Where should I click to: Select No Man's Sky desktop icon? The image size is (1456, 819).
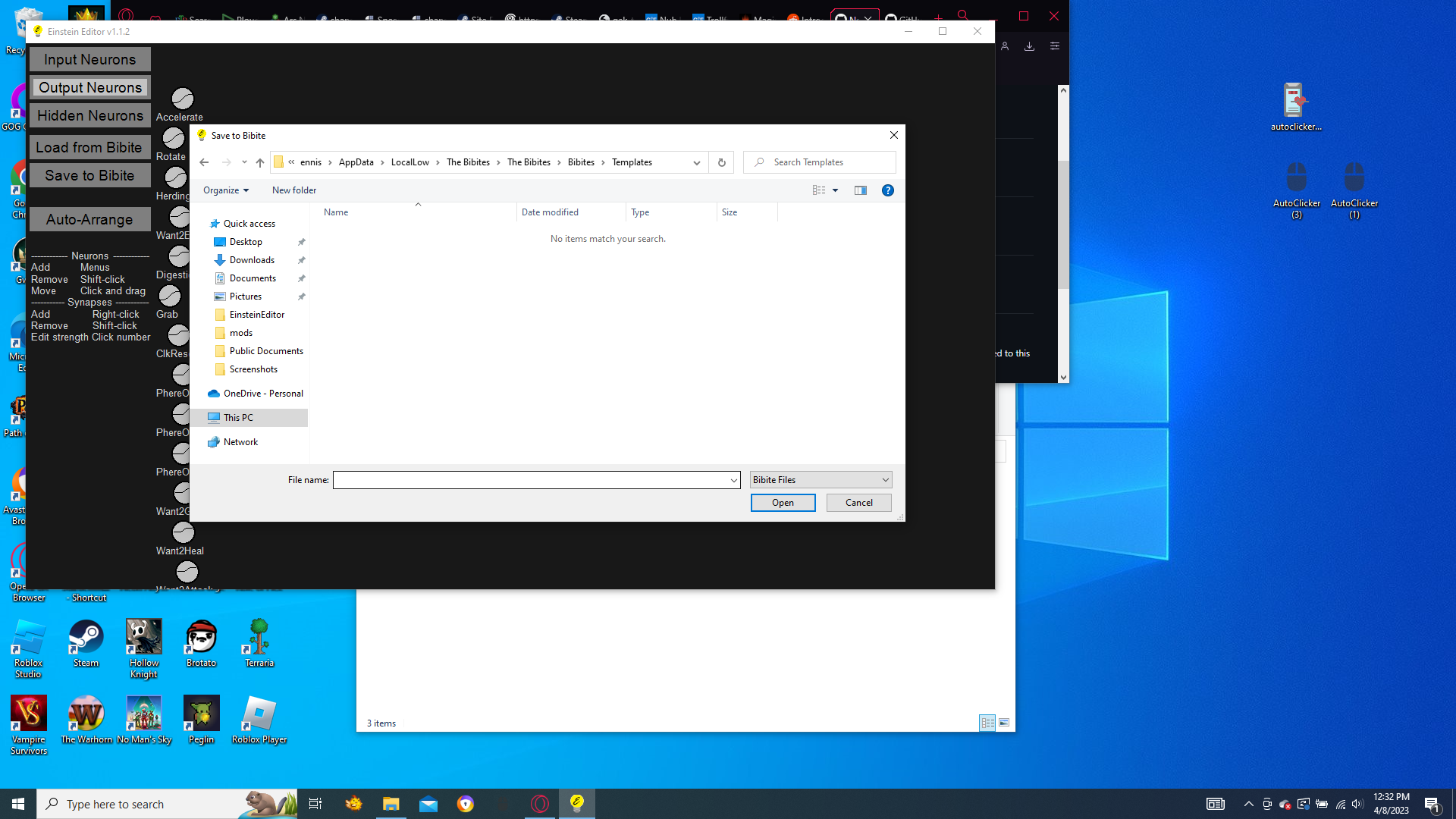point(144,720)
